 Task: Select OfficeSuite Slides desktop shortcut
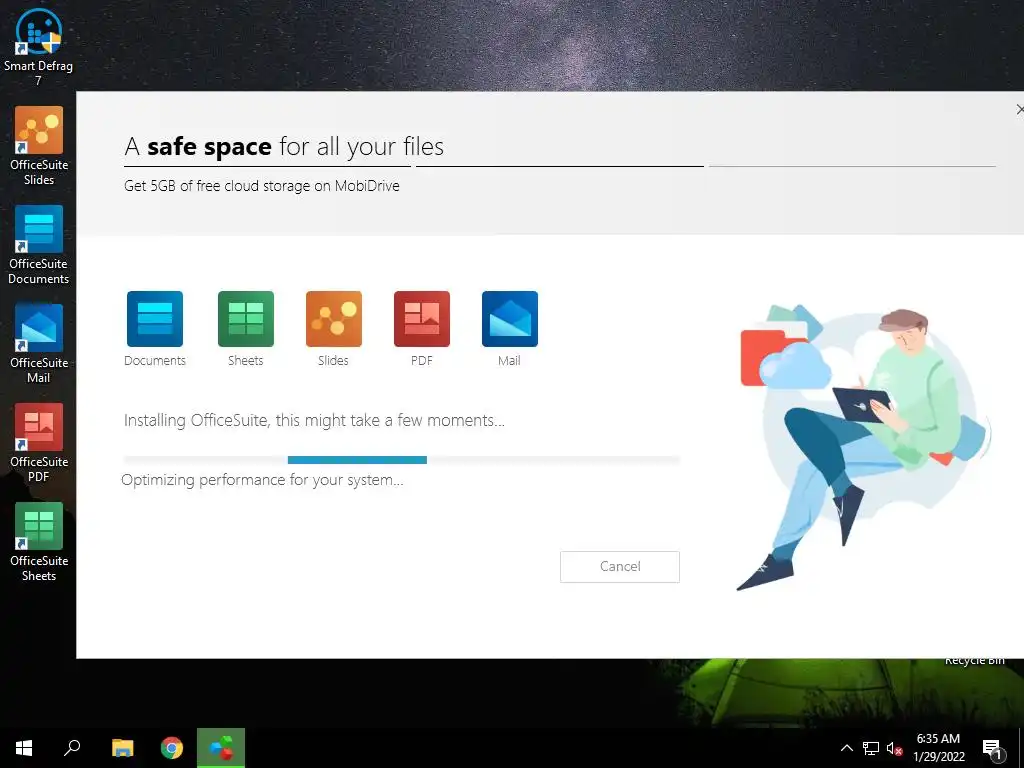pyautogui.click(x=39, y=146)
